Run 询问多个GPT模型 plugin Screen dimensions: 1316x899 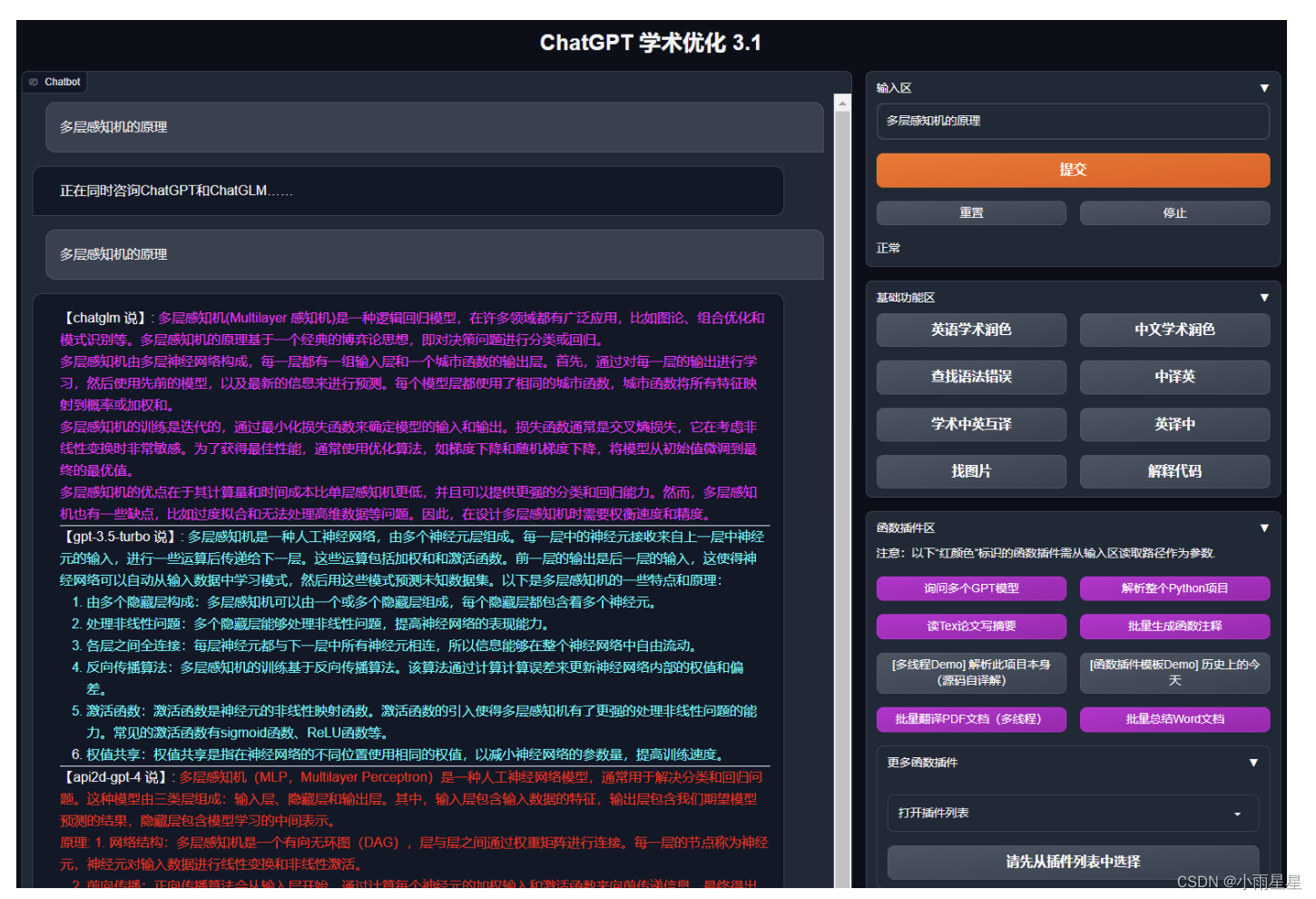[971, 588]
